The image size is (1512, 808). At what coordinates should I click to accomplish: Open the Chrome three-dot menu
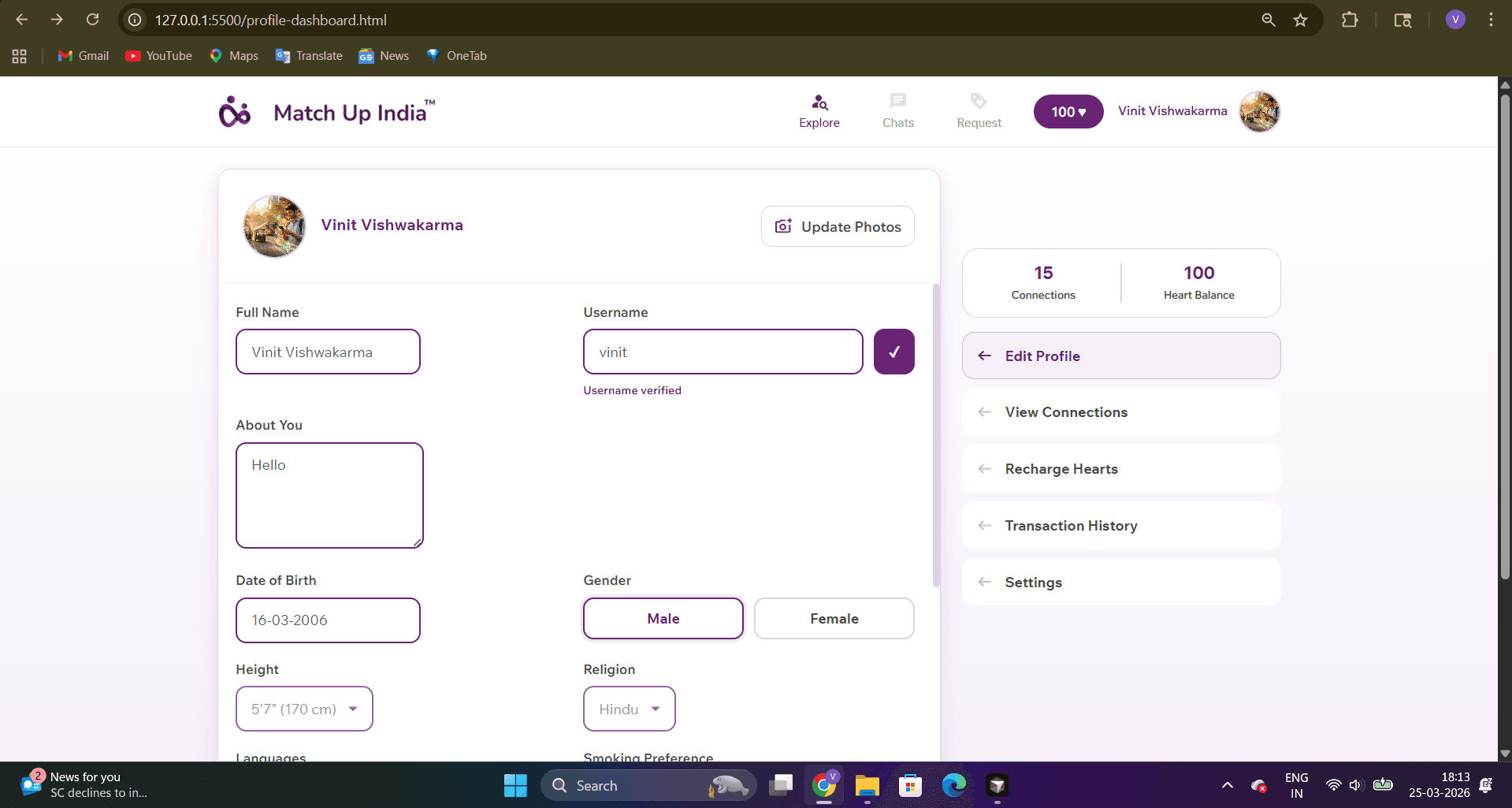pyautogui.click(x=1491, y=20)
